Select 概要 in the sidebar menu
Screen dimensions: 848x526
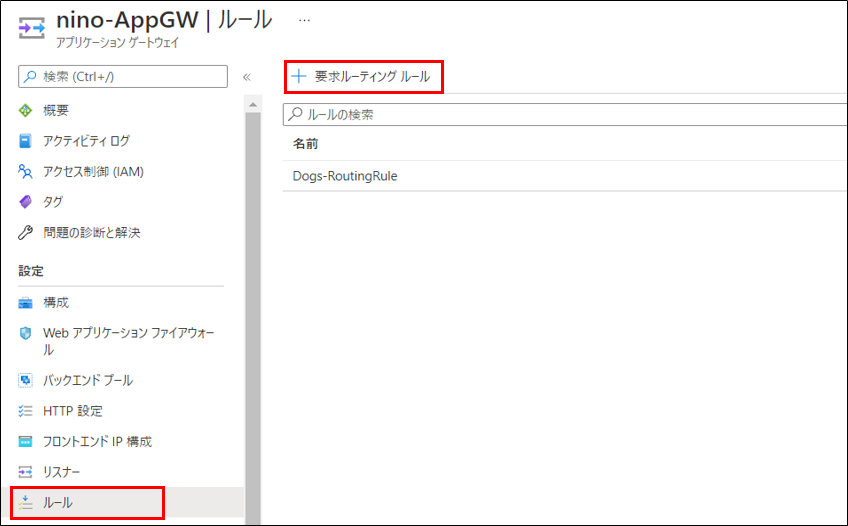click(x=56, y=110)
